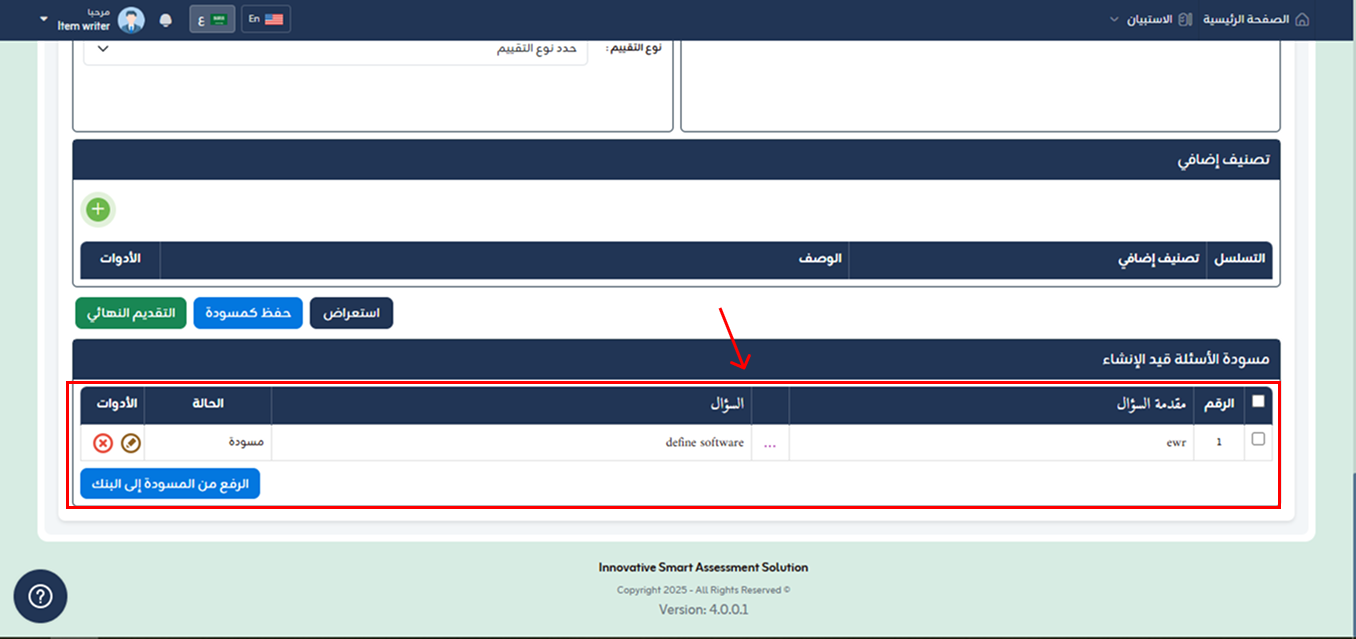
Task: Click the 'ewr' question introduction cell
Action: (991, 443)
